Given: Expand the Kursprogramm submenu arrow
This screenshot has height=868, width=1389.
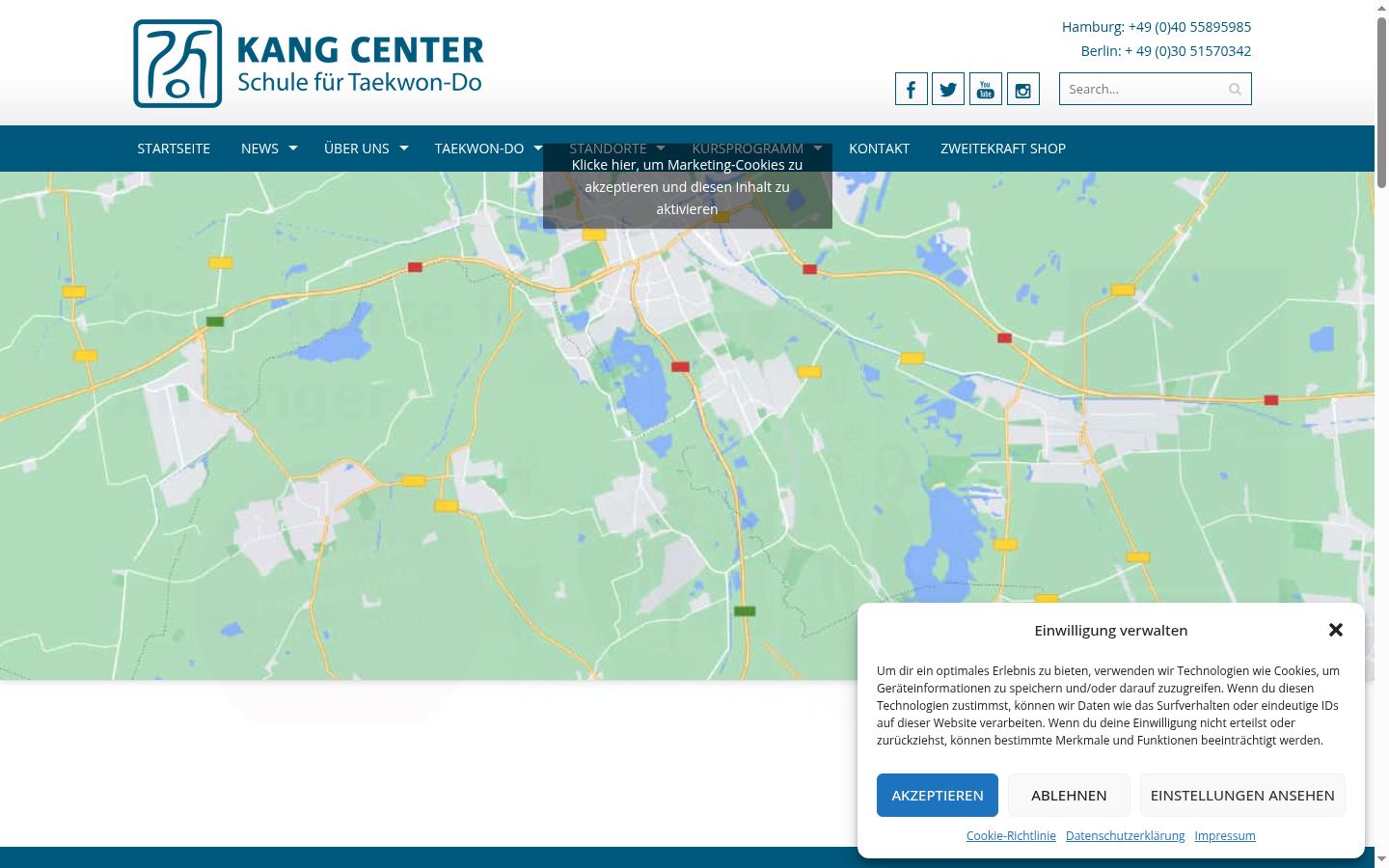Looking at the screenshot, I should pos(818,148).
